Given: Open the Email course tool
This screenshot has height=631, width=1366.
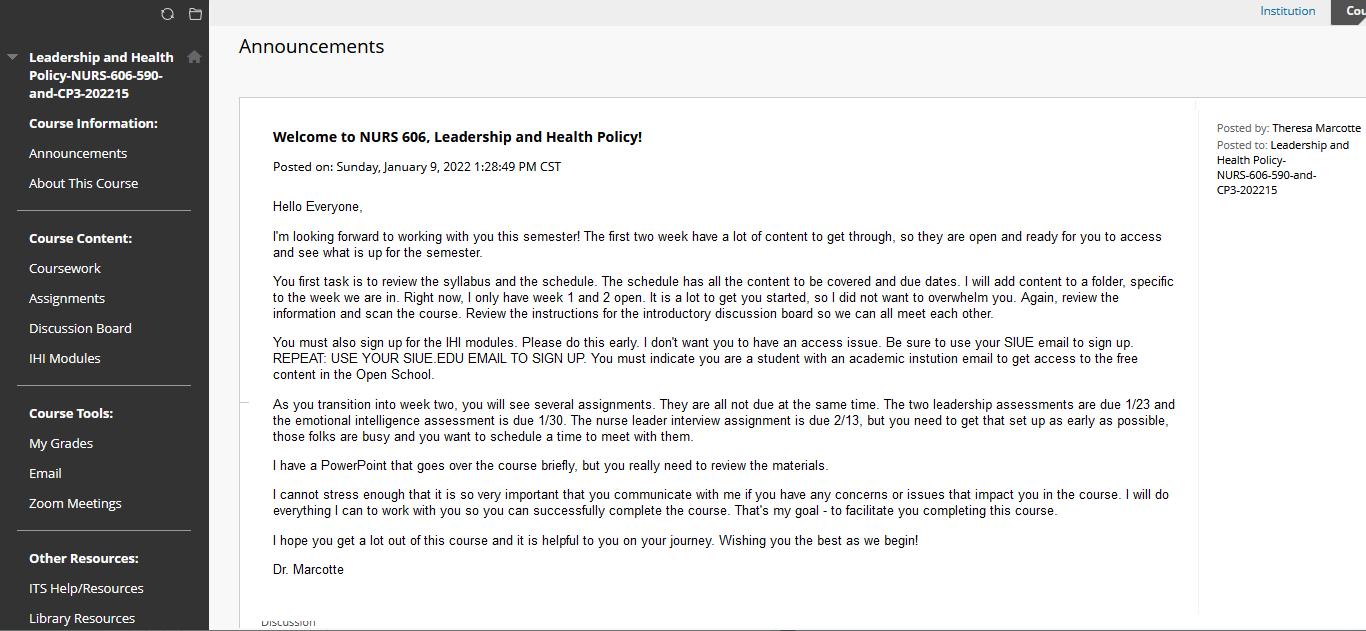Looking at the screenshot, I should coord(45,473).
